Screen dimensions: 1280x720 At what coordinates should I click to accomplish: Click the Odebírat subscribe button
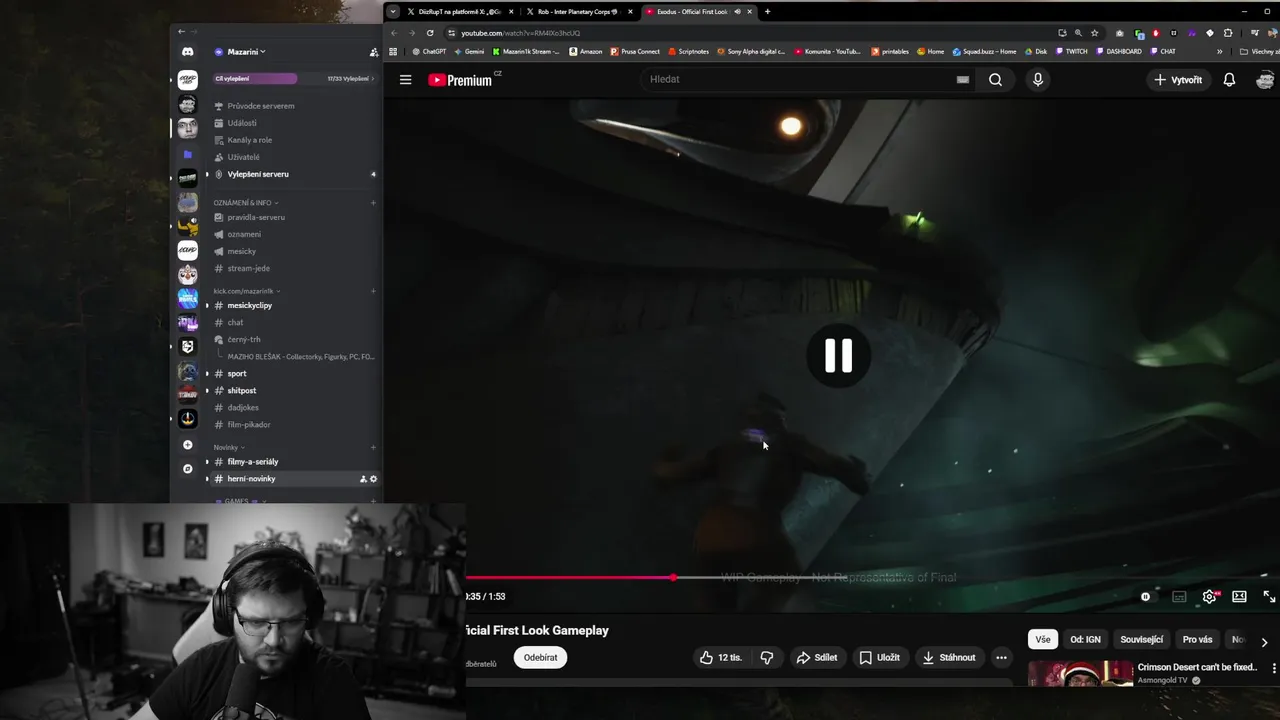540,657
